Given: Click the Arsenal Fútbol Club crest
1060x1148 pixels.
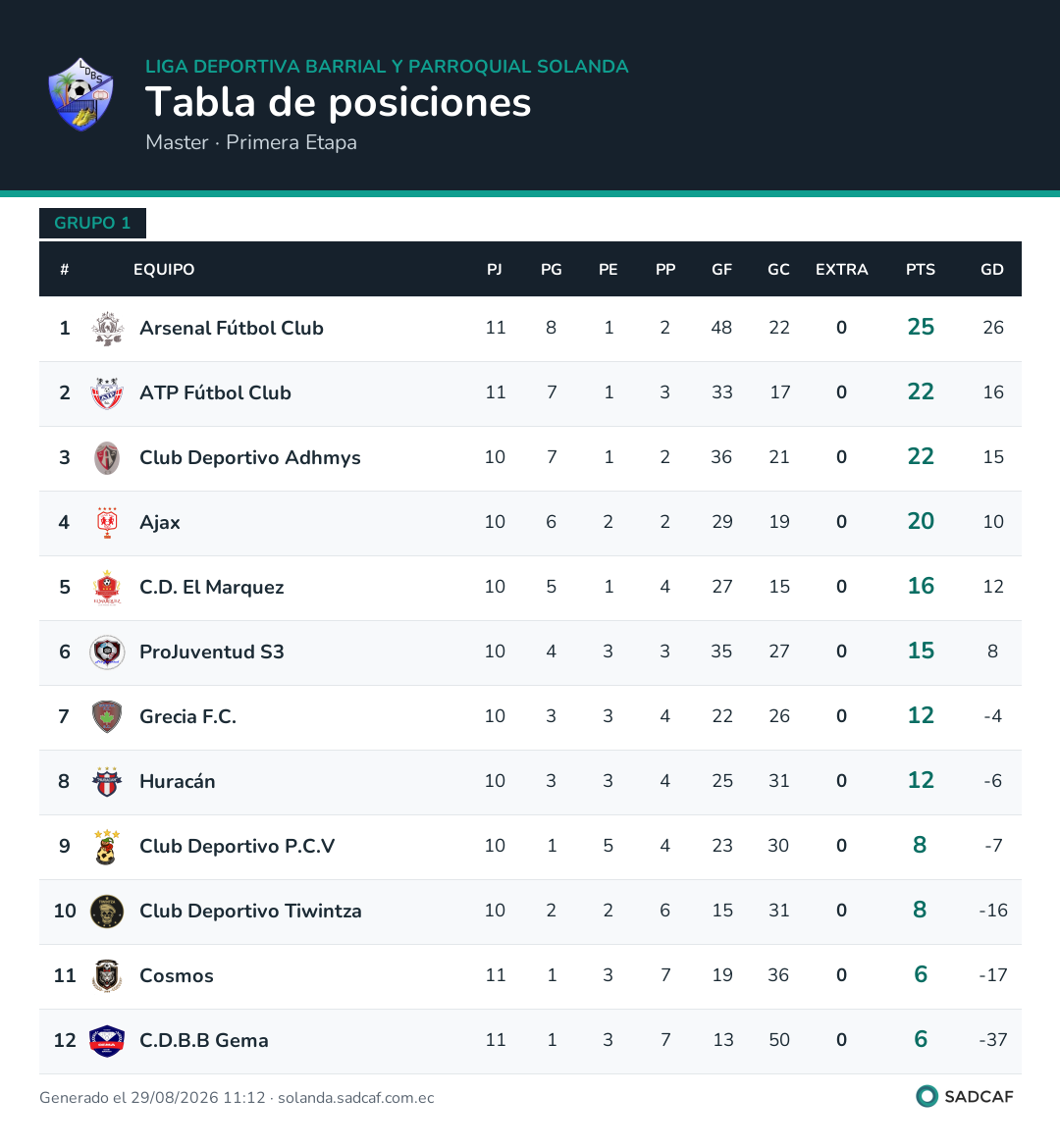Looking at the screenshot, I should coord(107,328).
